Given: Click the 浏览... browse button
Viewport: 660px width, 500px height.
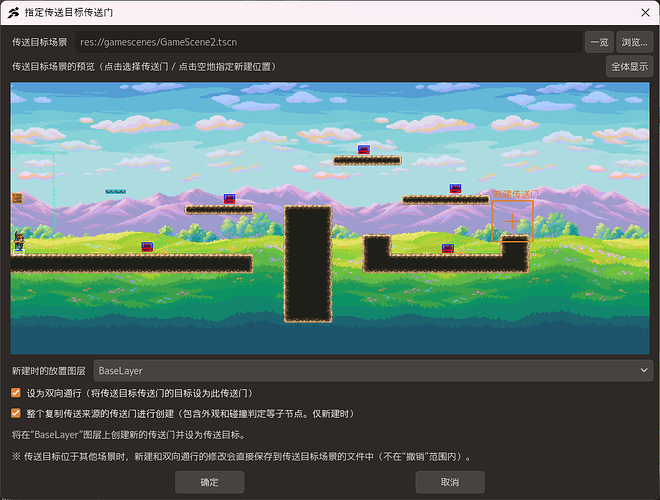Looking at the screenshot, I should click(x=634, y=42).
